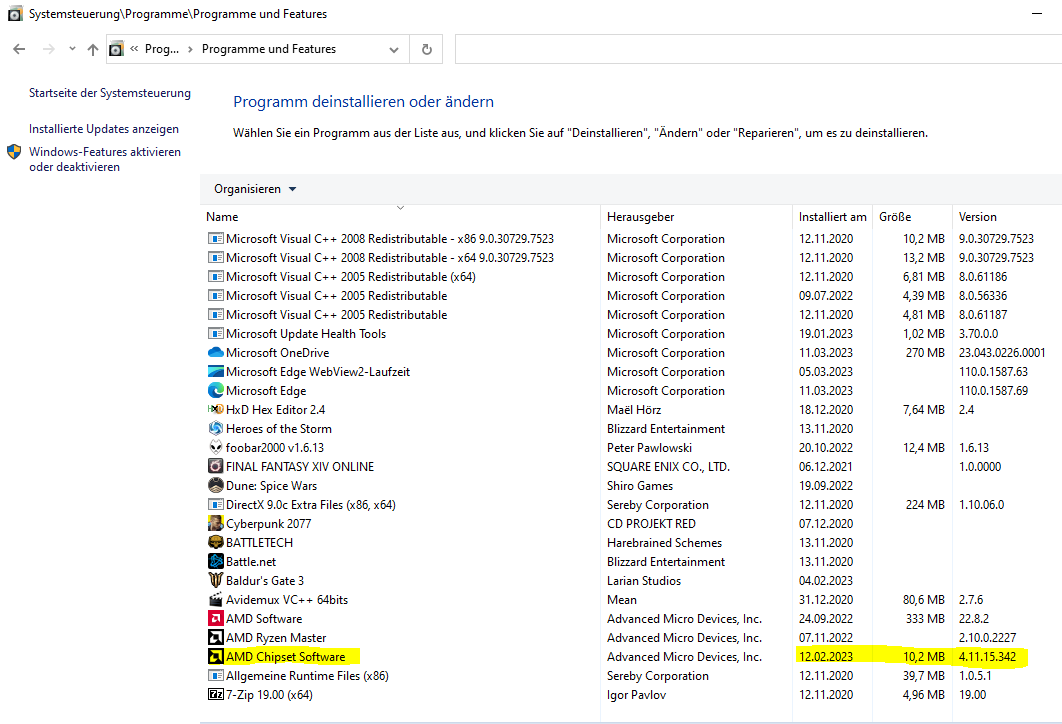Viewport: 1062px width, 724px height.
Task: Sort the list by Herausgeber column
Action: click(x=696, y=217)
